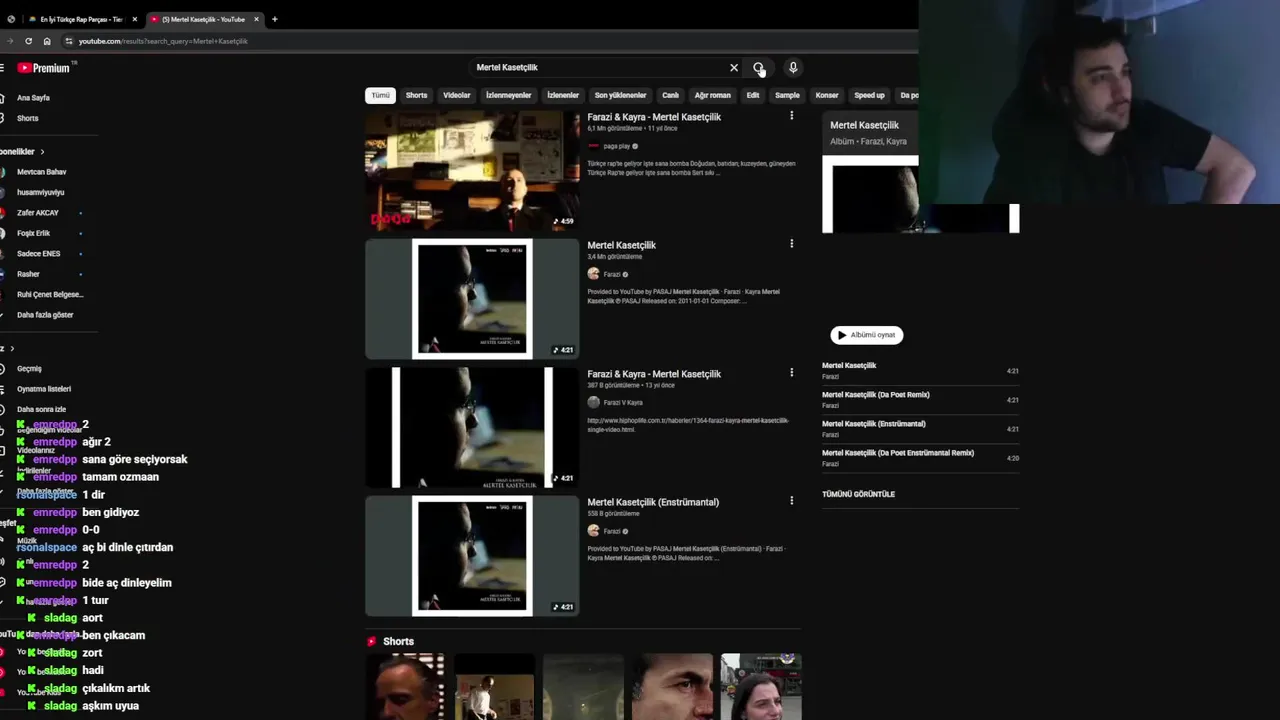Select the Edit filter chip

click(753, 95)
